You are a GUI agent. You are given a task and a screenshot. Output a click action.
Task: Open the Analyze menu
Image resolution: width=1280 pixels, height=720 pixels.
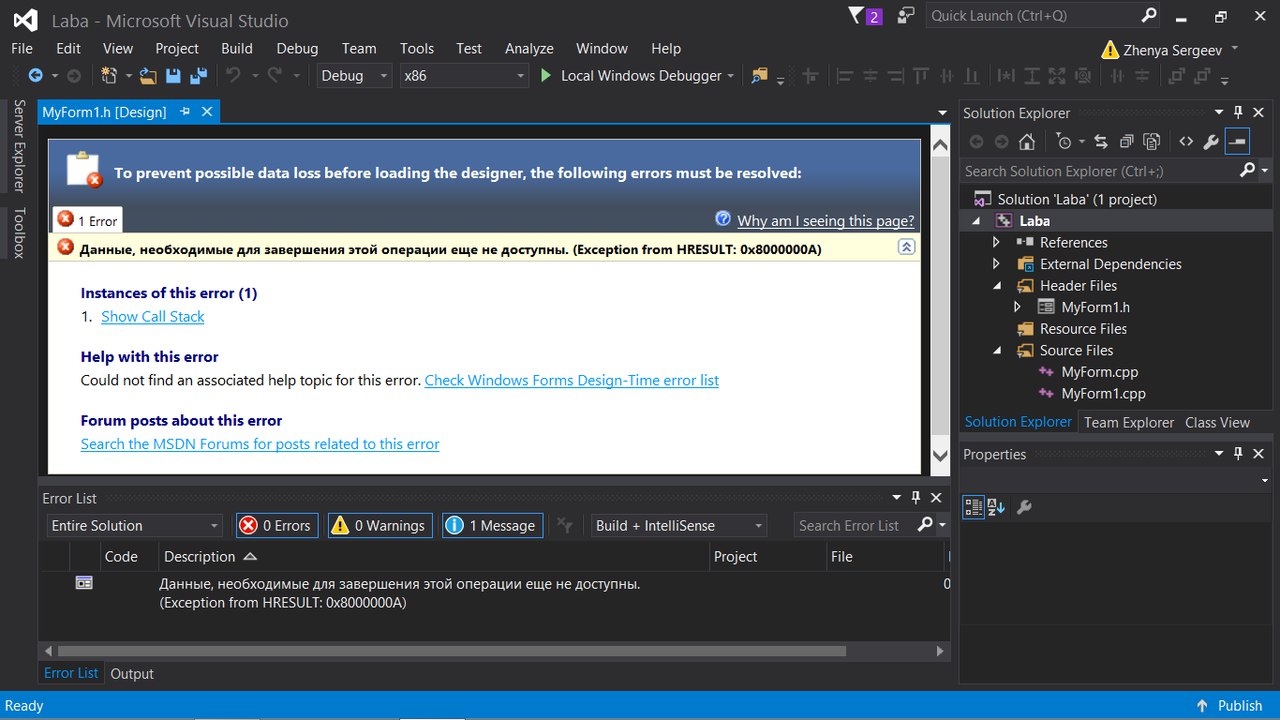click(x=529, y=48)
